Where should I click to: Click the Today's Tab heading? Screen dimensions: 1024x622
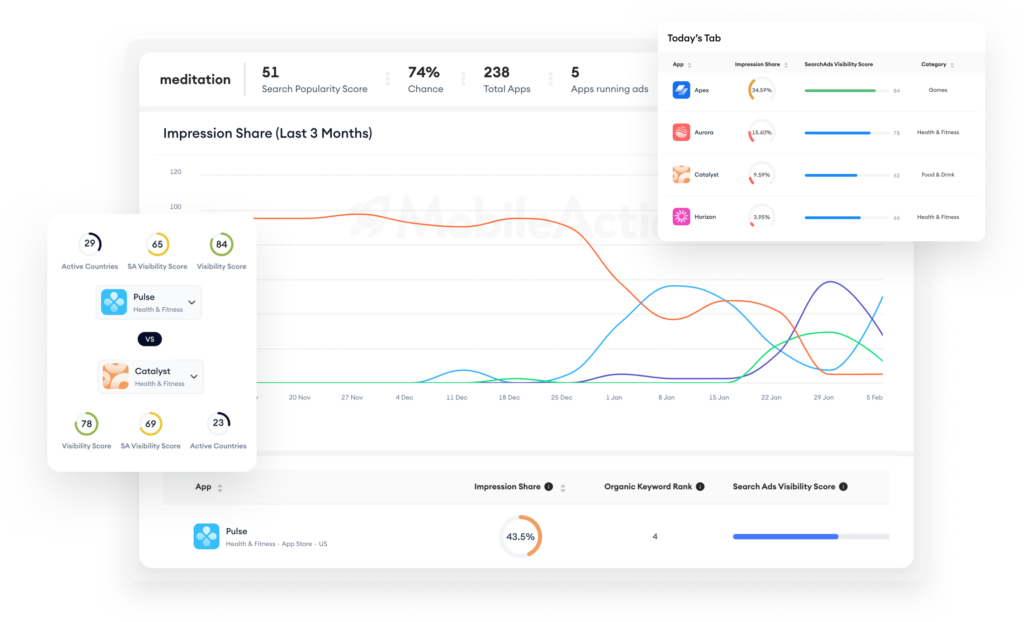(x=694, y=38)
